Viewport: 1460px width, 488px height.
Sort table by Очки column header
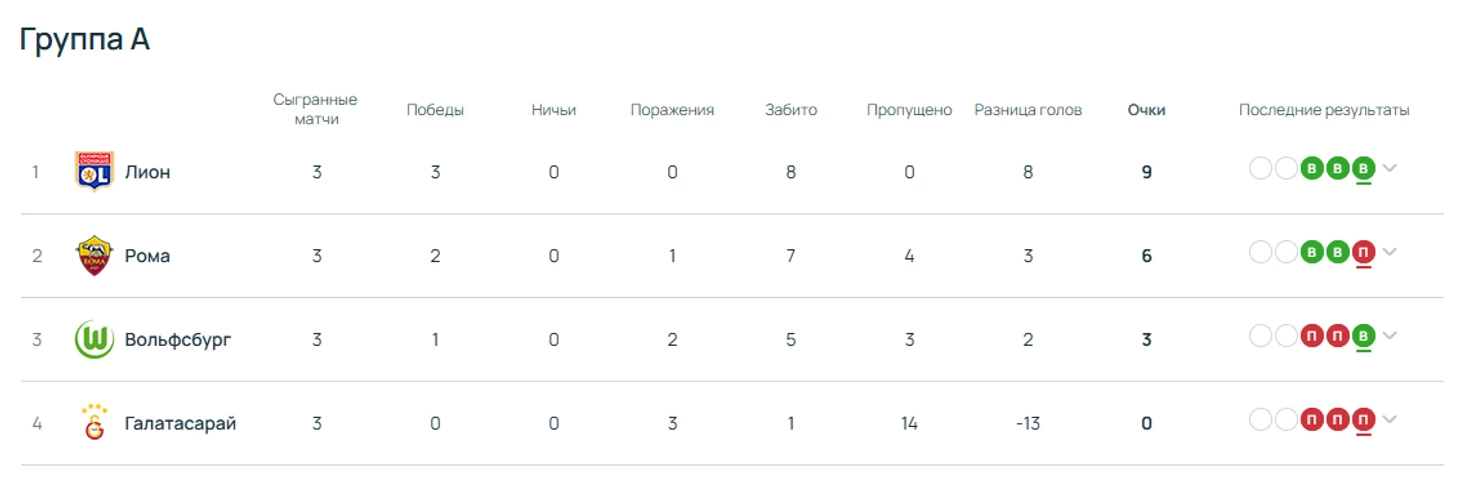pyautogui.click(x=1146, y=110)
